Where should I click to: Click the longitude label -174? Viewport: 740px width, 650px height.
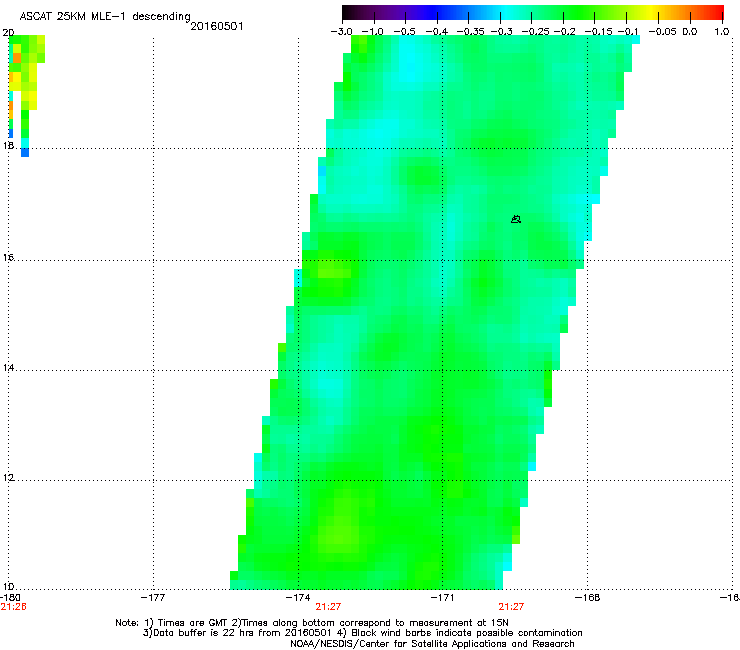click(298, 598)
